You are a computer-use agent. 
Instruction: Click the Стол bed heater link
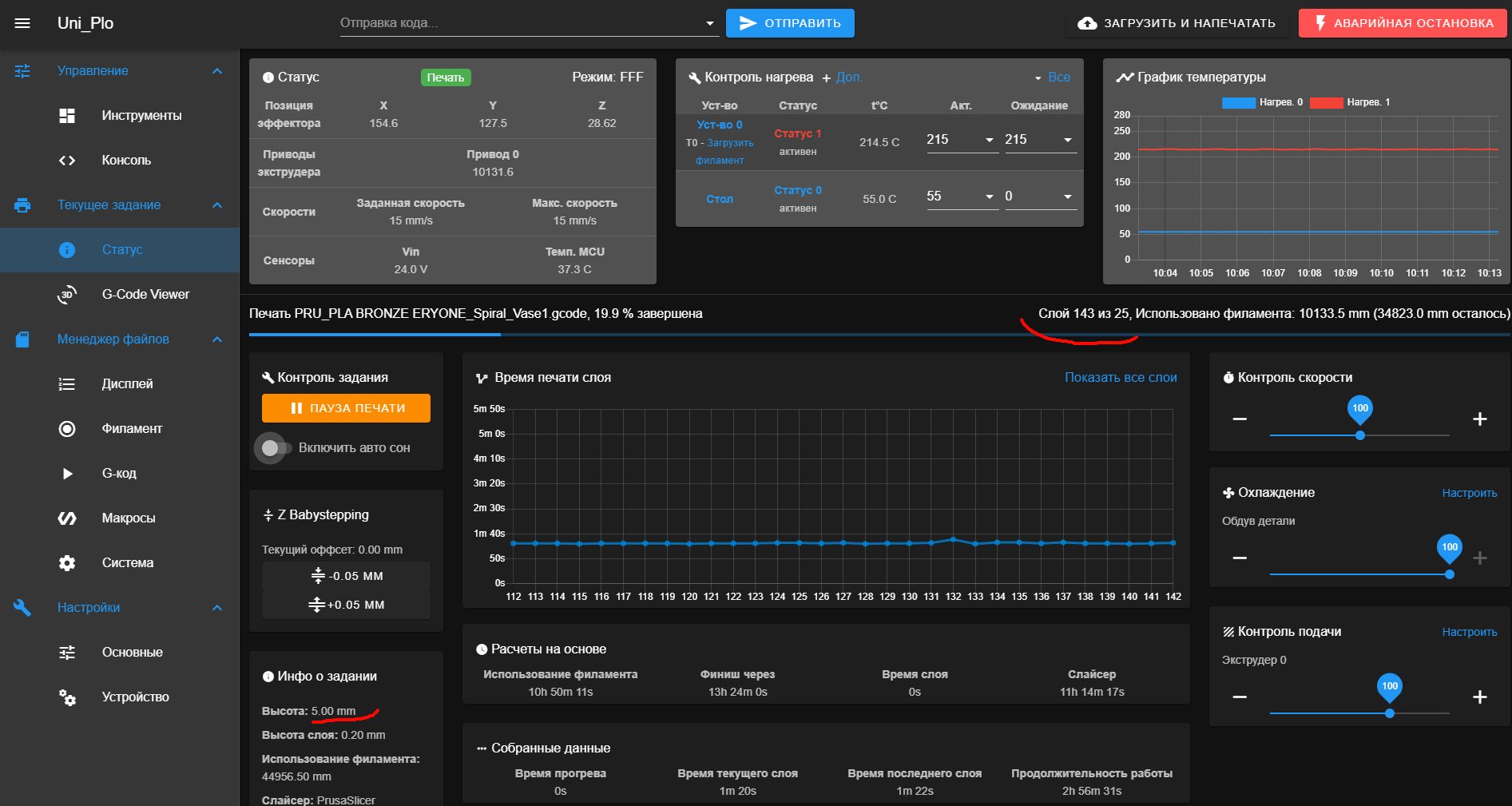click(x=719, y=199)
